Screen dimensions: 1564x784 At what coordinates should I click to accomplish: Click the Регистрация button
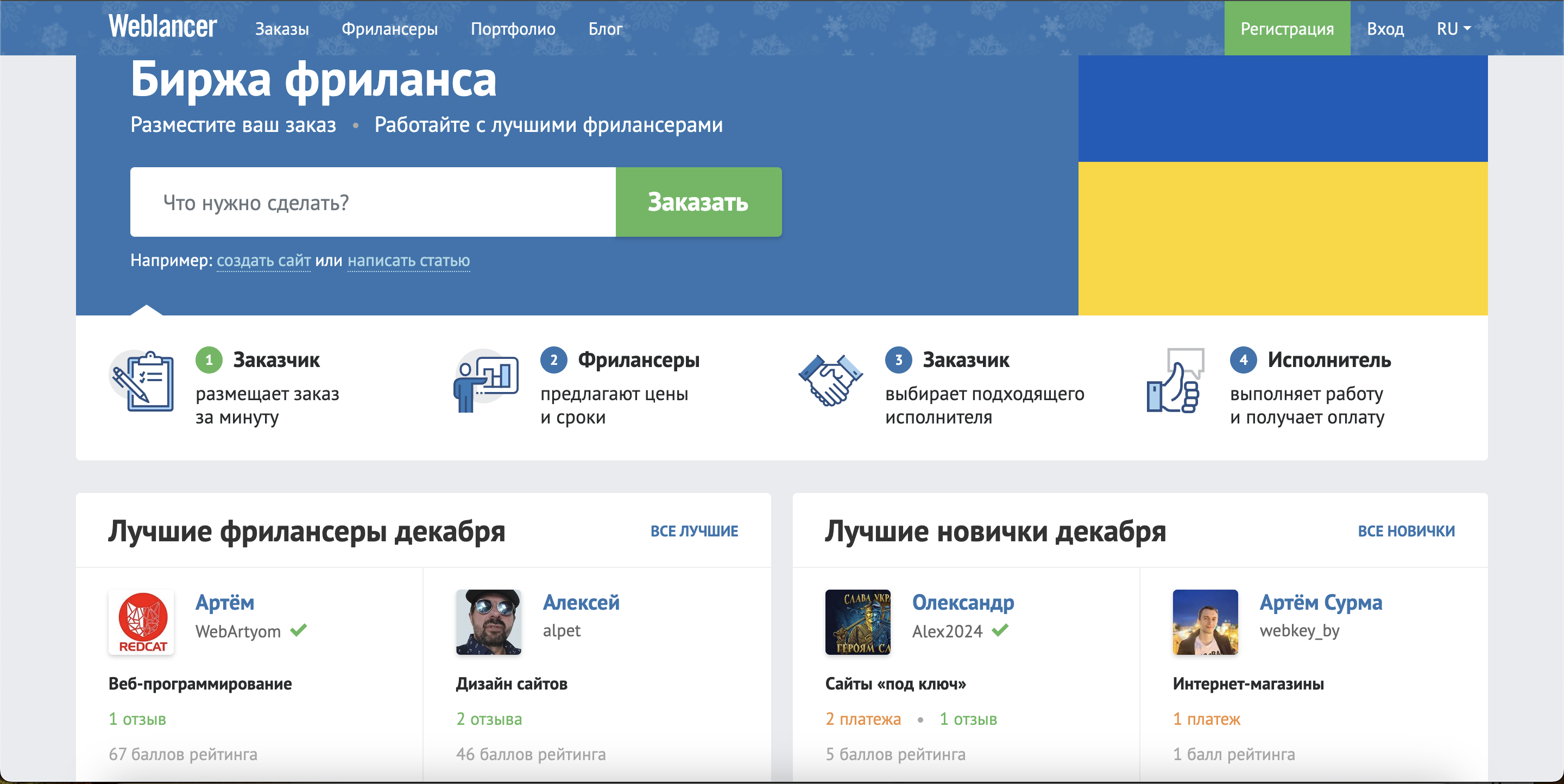coord(1286,29)
